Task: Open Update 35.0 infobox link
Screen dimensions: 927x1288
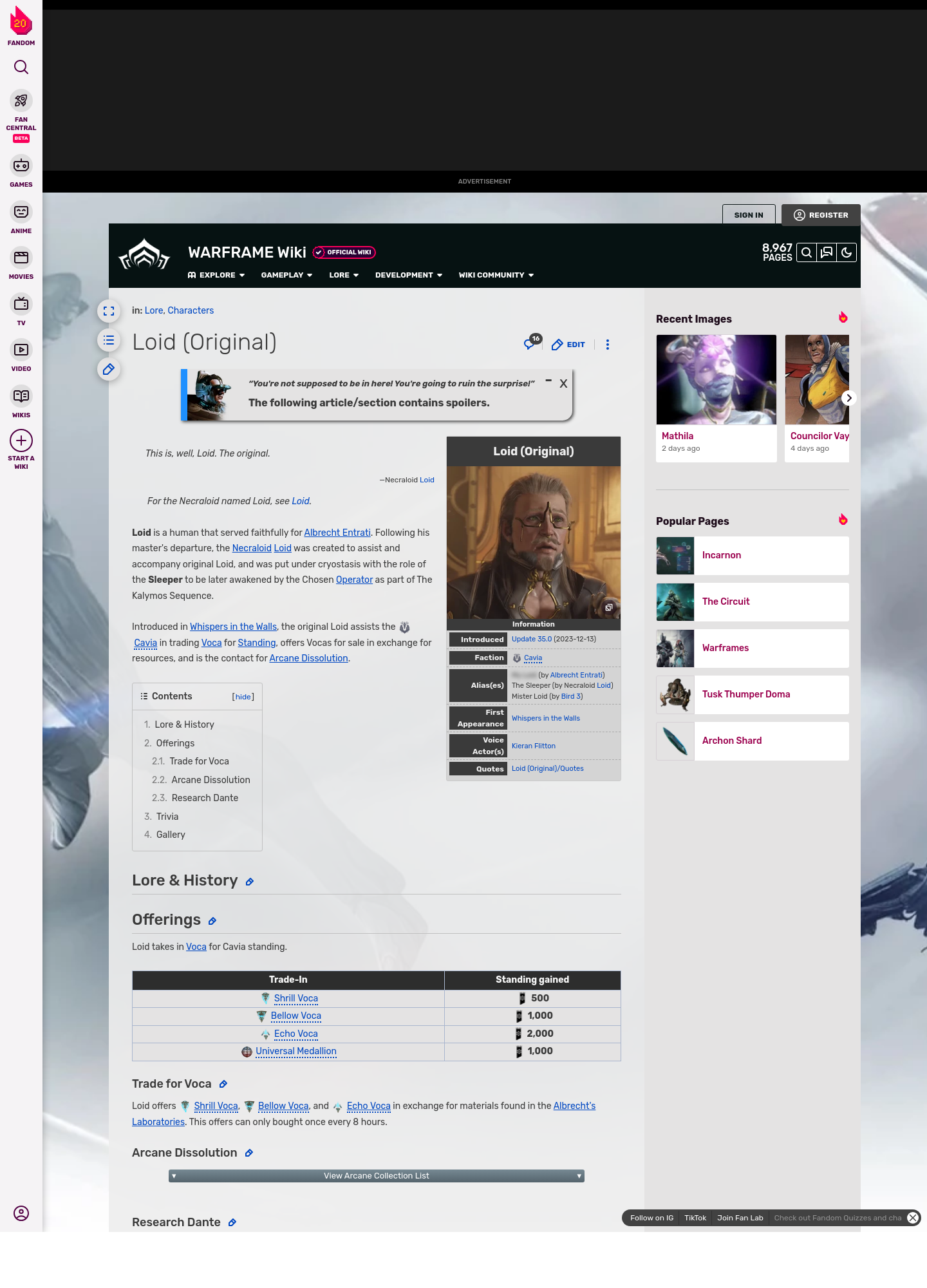Action: (x=532, y=639)
